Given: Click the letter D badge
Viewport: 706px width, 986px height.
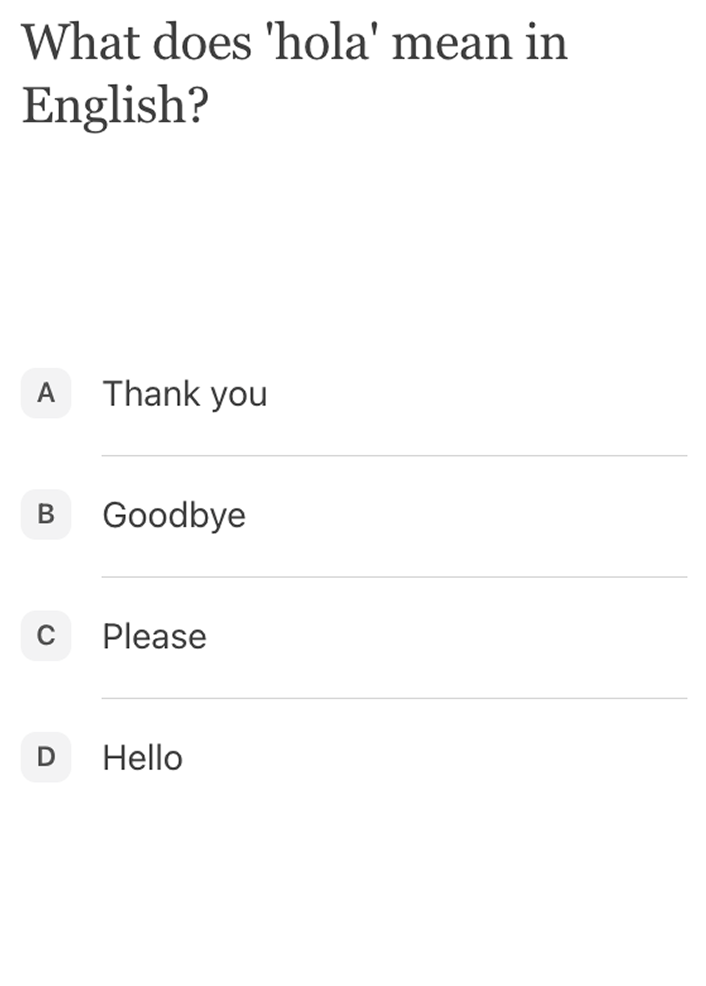Looking at the screenshot, I should pos(45,758).
